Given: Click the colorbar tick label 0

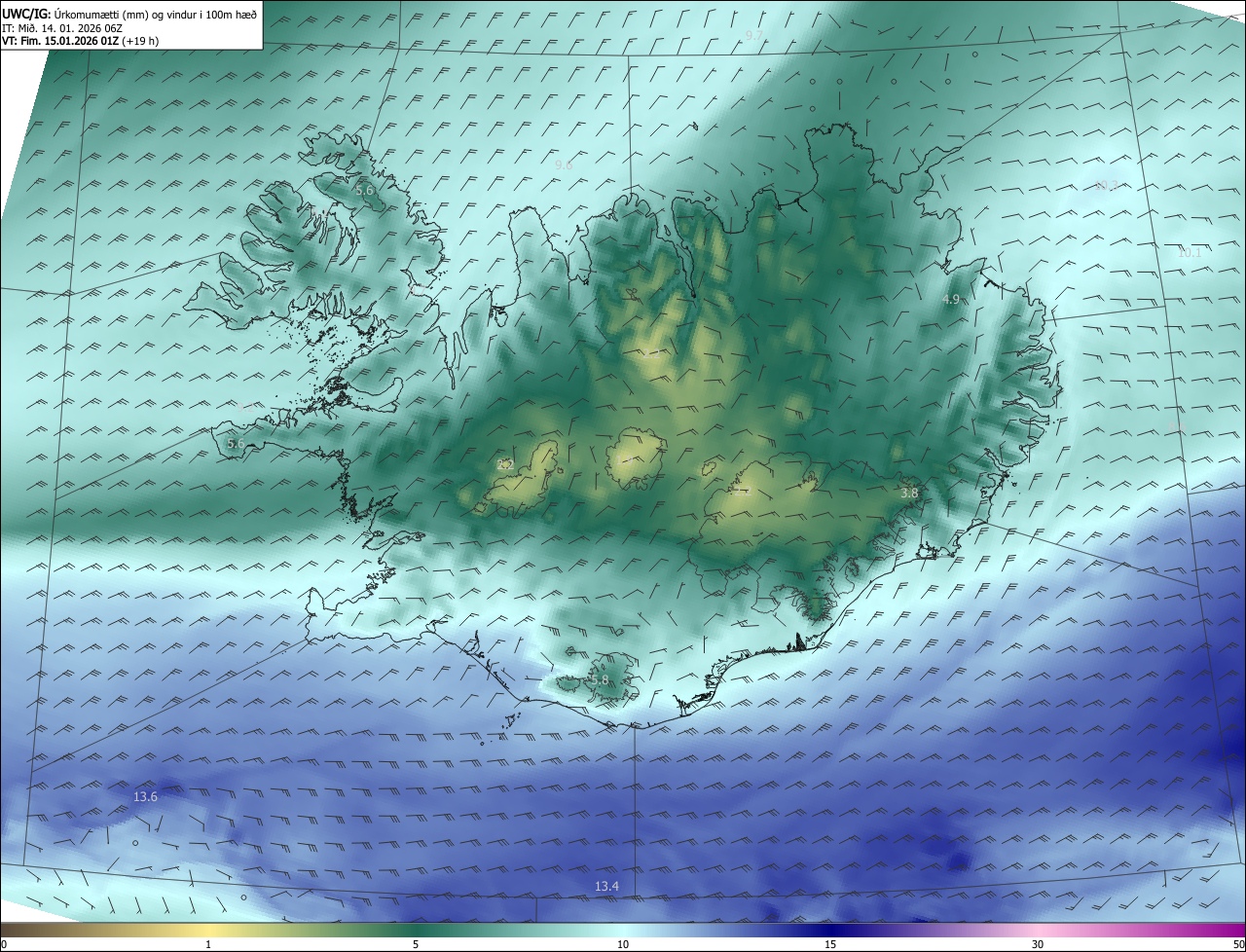Looking at the screenshot, I should click(4, 944).
